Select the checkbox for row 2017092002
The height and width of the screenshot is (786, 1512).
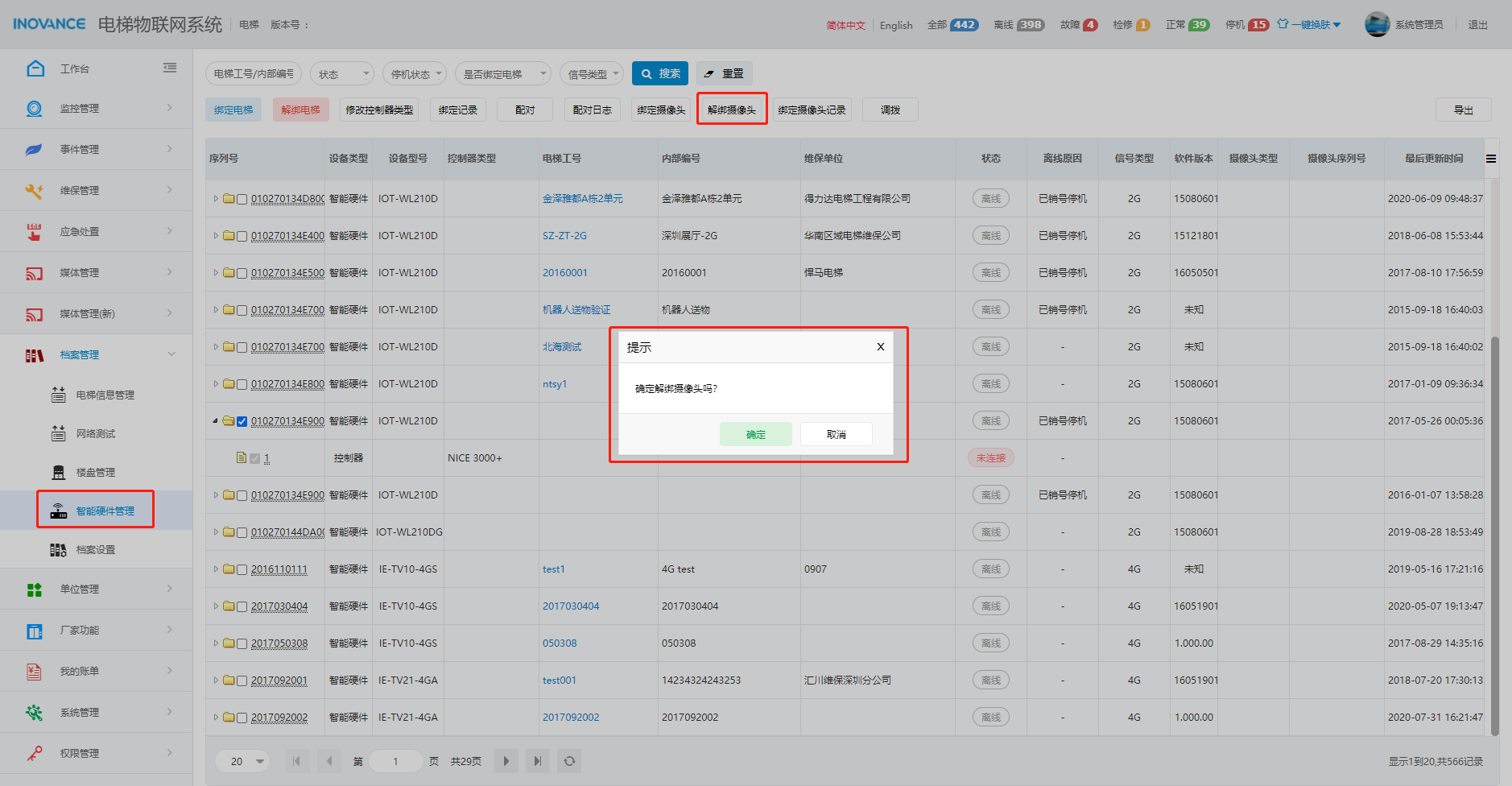242,718
